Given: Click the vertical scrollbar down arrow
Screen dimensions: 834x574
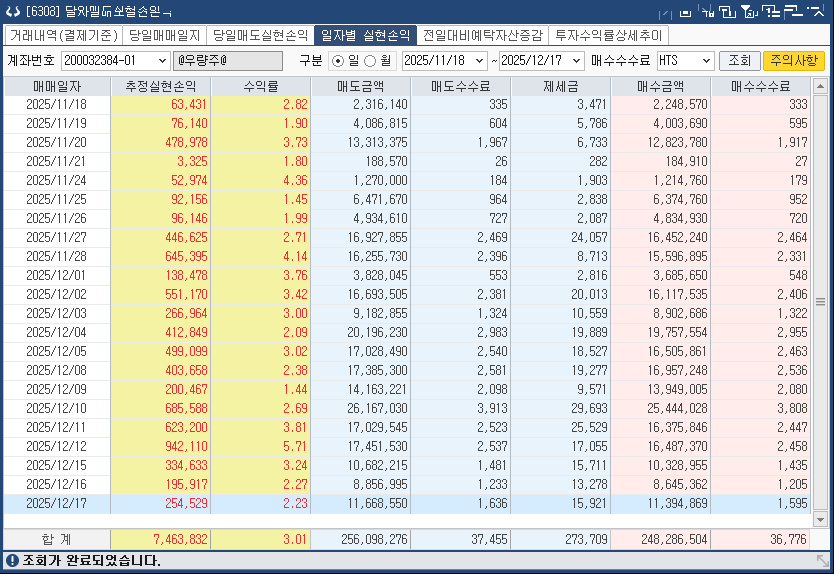Looking at the screenshot, I should click(x=821, y=520).
